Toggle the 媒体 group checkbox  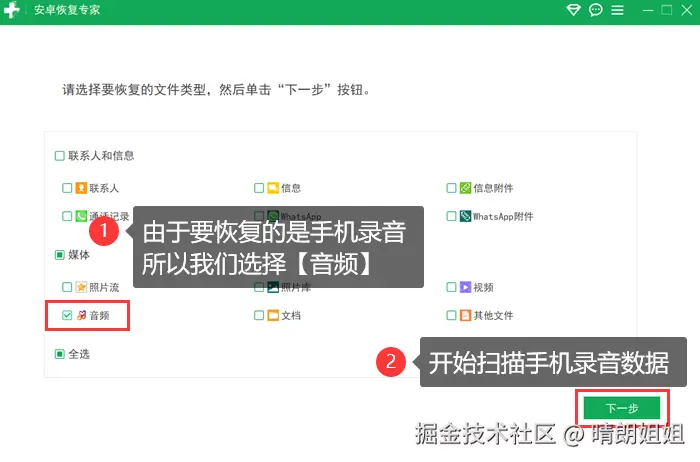59,255
